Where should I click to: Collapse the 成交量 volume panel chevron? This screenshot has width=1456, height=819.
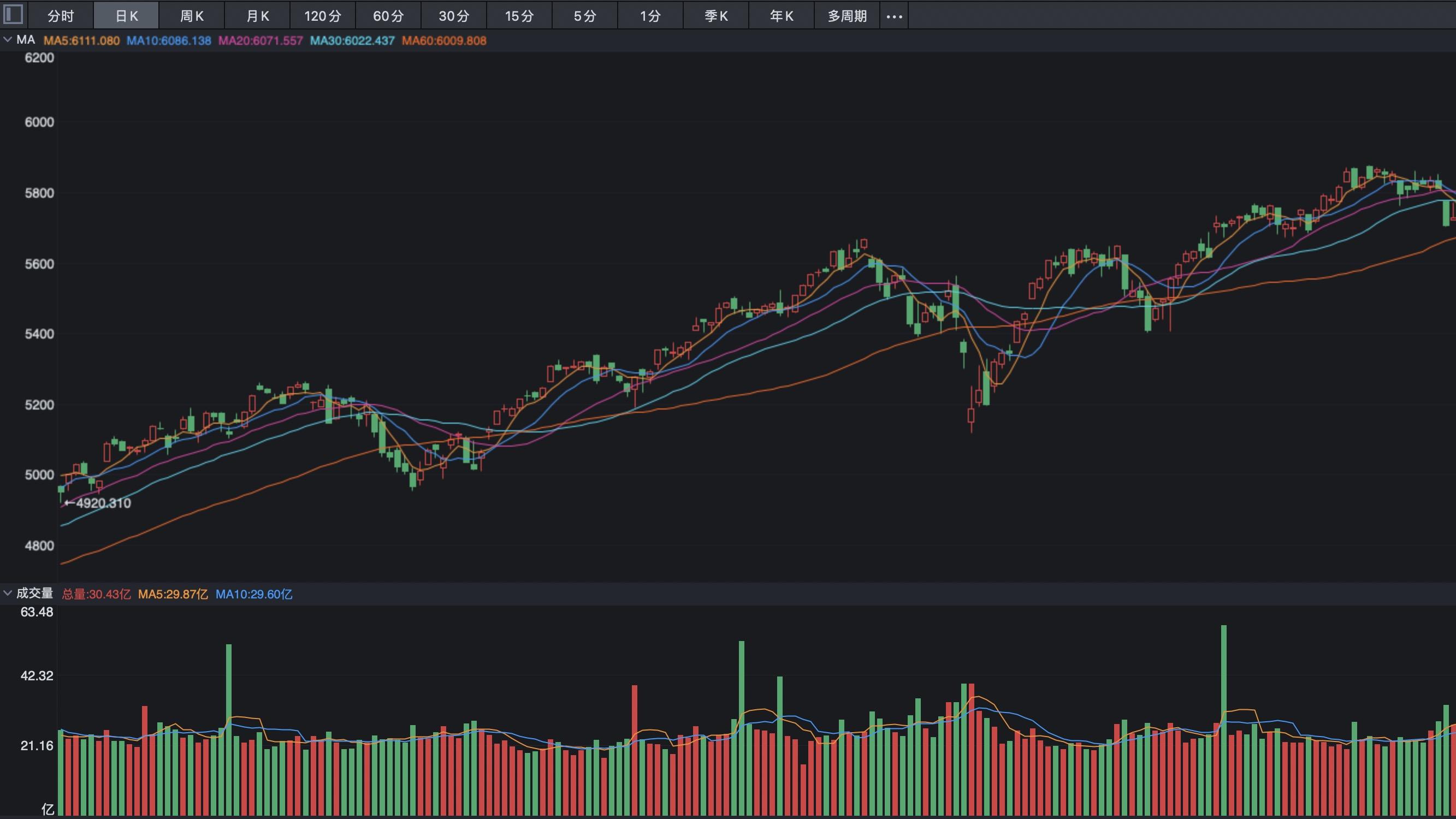tap(8, 593)
